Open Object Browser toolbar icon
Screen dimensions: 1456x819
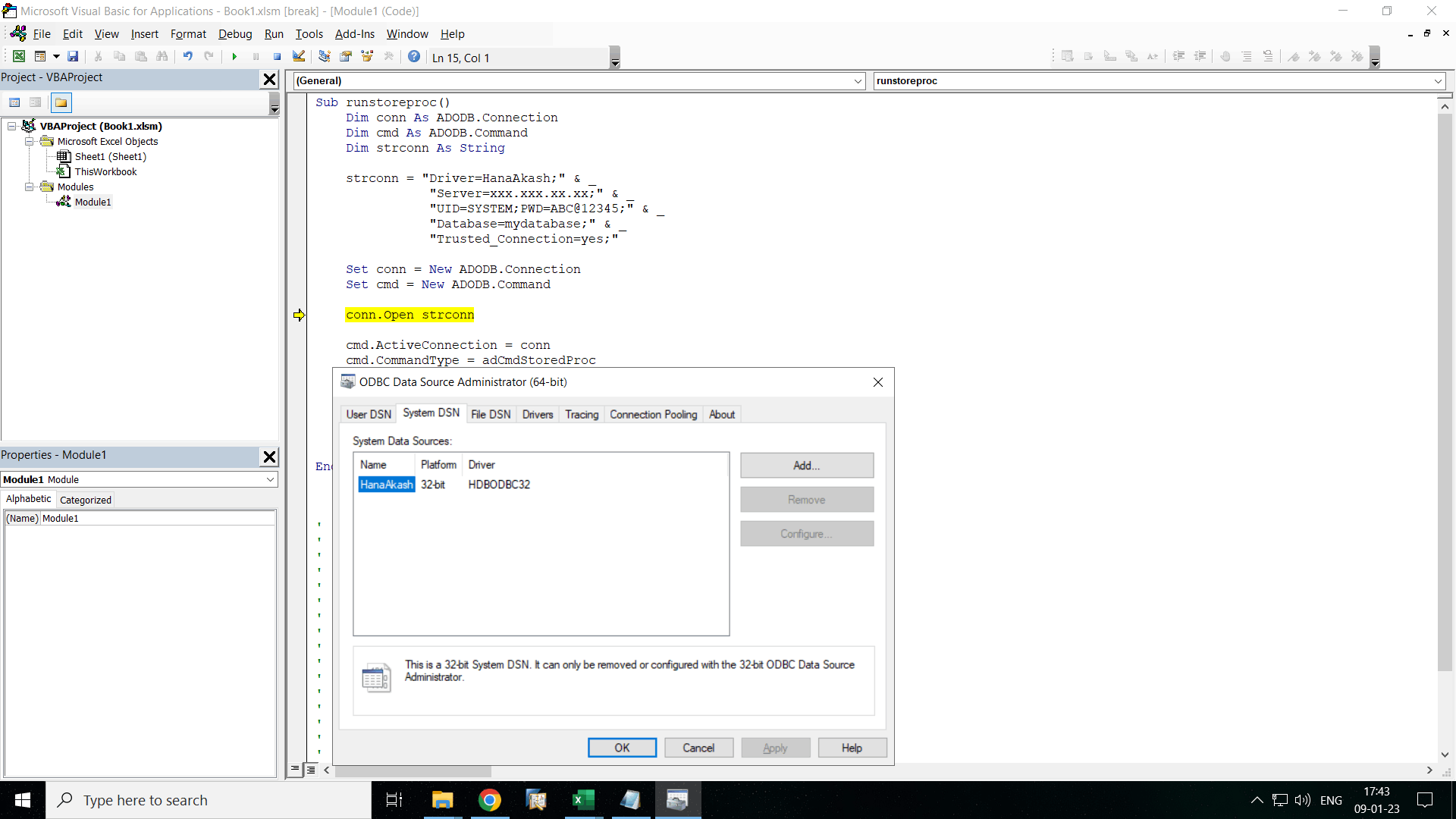pyautogui.click(x=368, y=57)
